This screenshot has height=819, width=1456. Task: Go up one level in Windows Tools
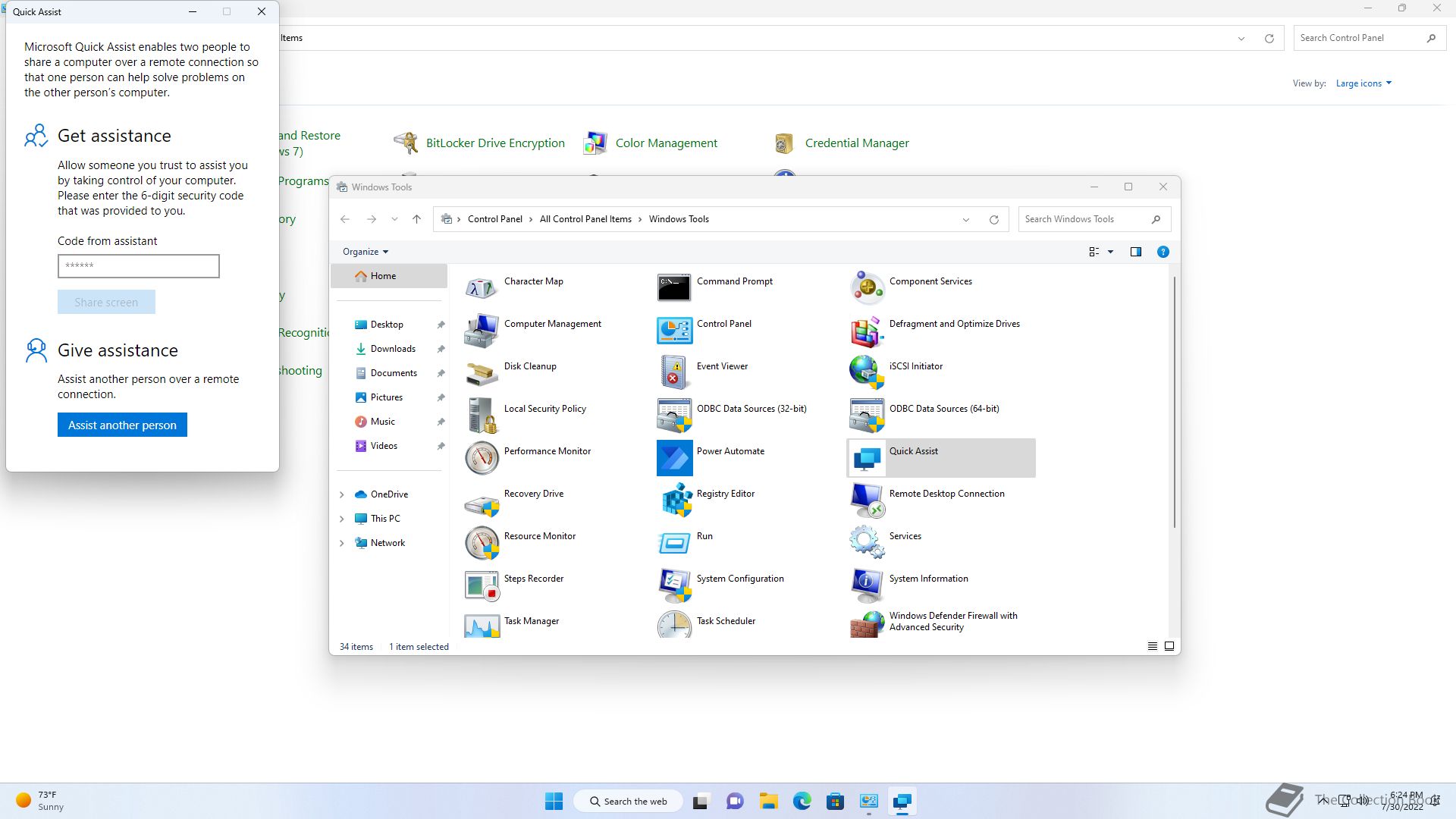coord(416,219)
